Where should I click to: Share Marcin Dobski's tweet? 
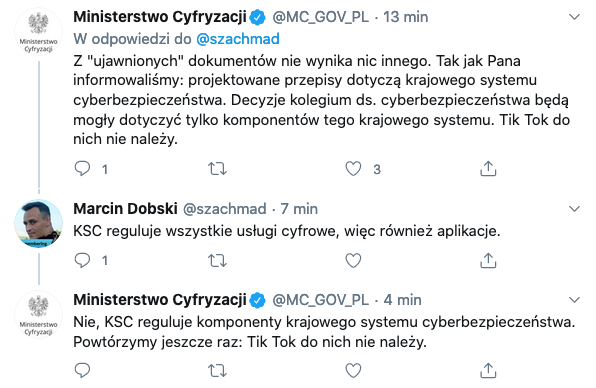point(488,261)
